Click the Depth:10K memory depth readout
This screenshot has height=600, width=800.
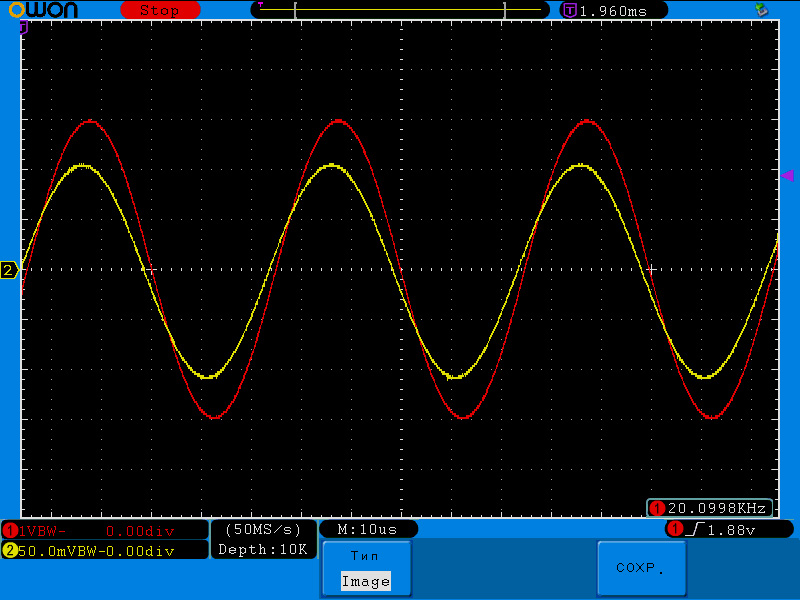tap(263, 549)
